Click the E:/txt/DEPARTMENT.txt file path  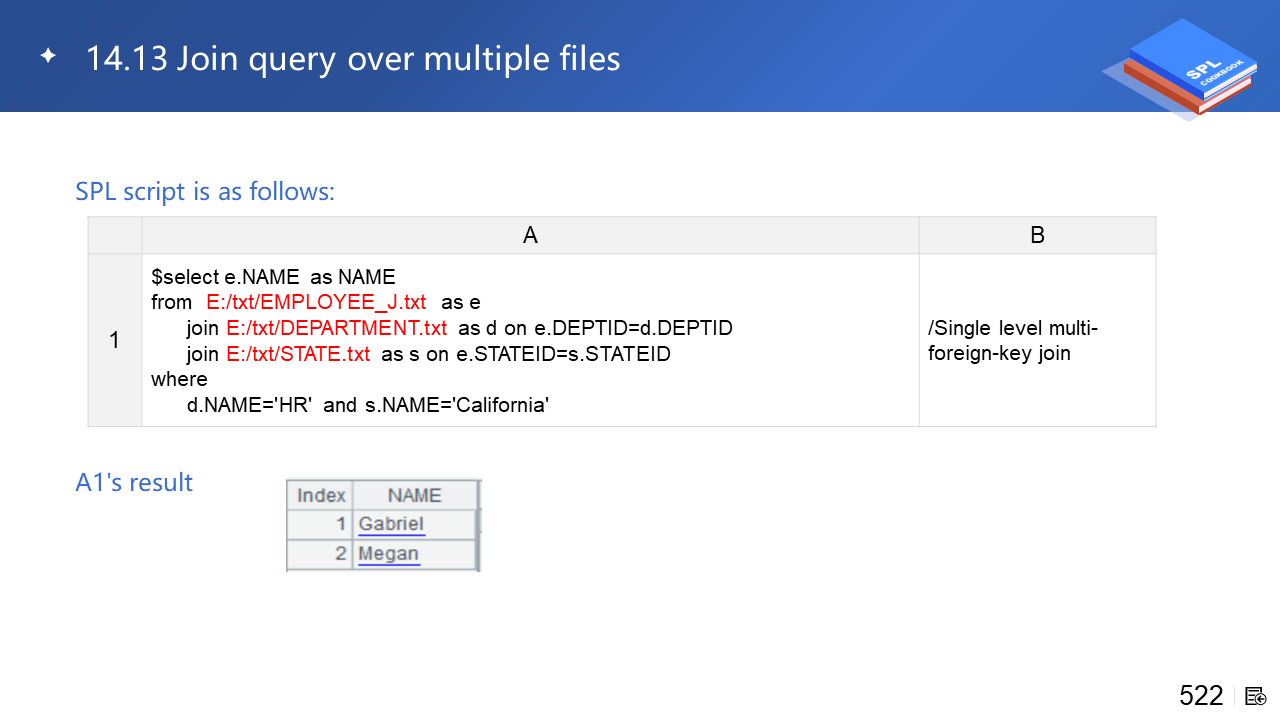tap(336, 328)
